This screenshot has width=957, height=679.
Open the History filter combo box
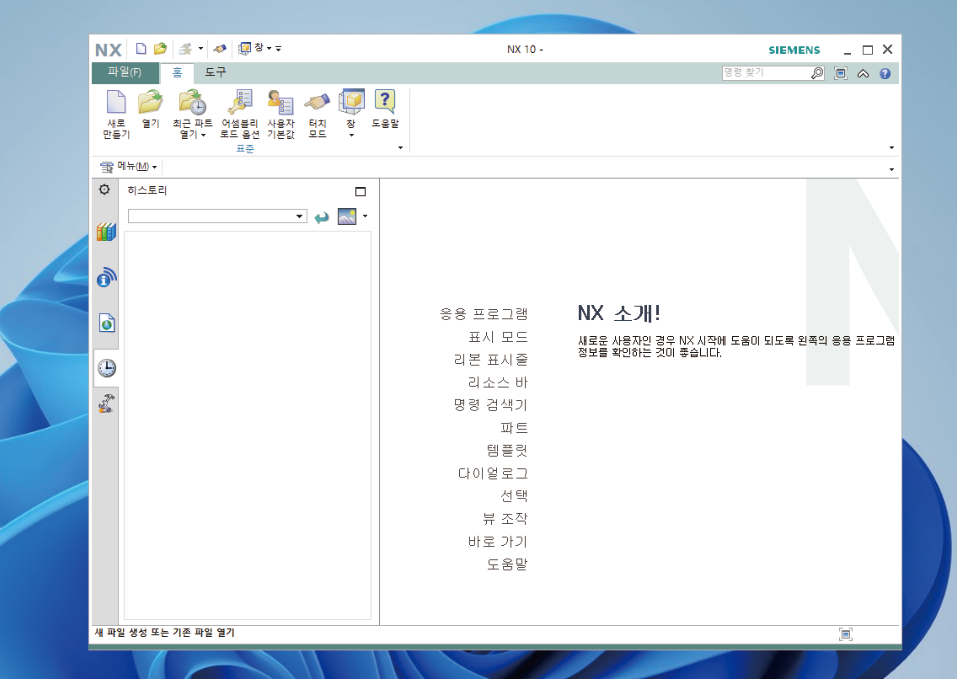tap(217, 216)
